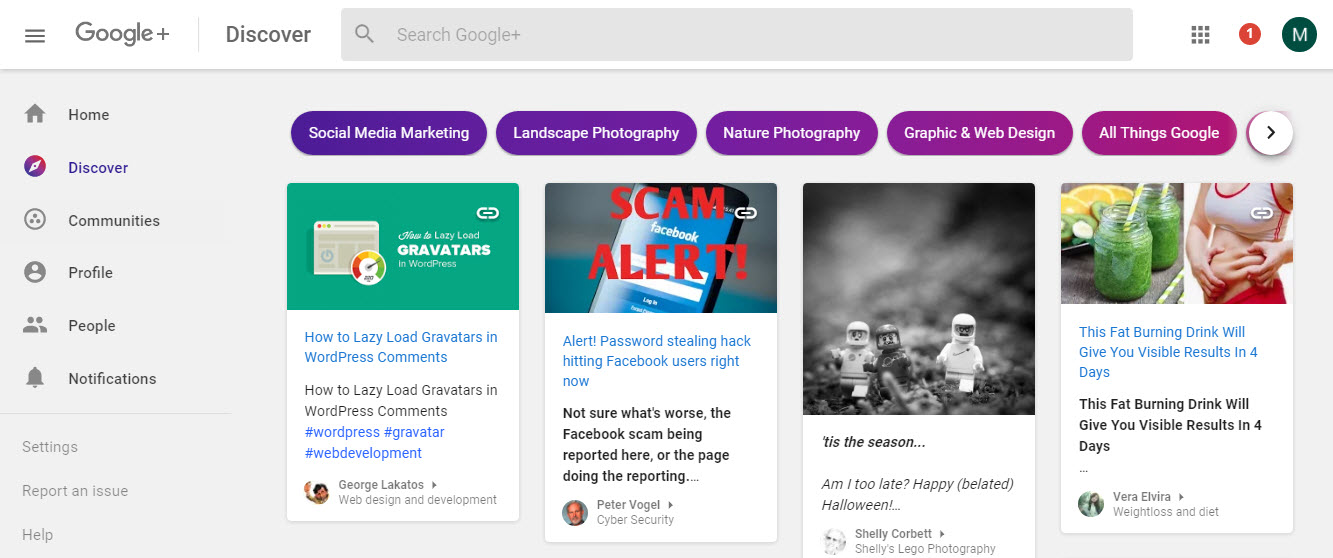Viewport: 1333px width, 558px height.
Task: Select Nature Photography topic
Action: (x=792, y=132)
